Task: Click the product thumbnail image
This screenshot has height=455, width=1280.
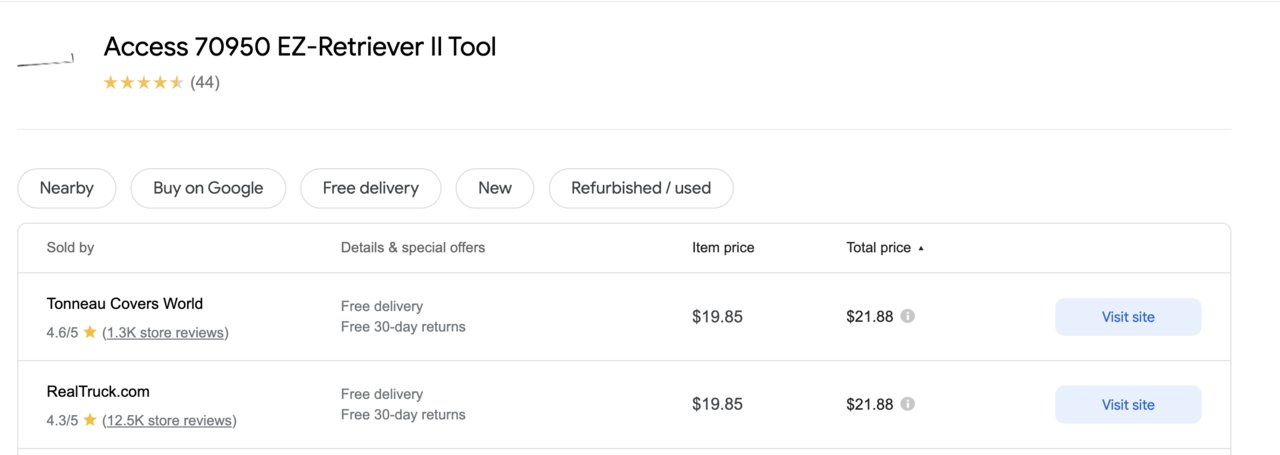Action: (46, 61)
